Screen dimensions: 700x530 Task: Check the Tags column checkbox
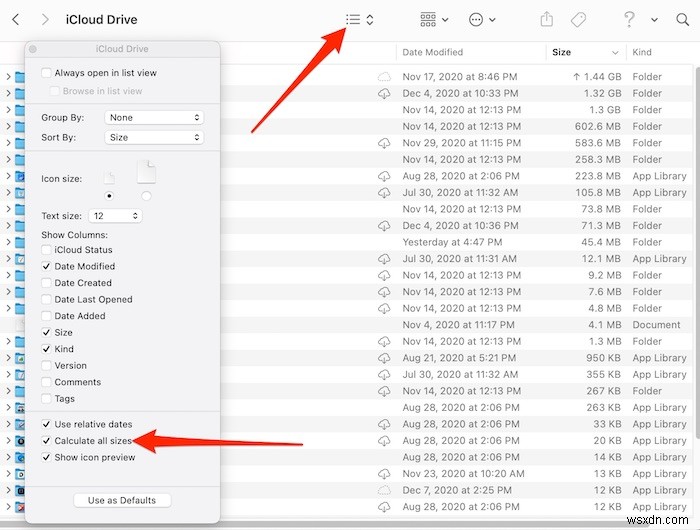coord(46,398)
